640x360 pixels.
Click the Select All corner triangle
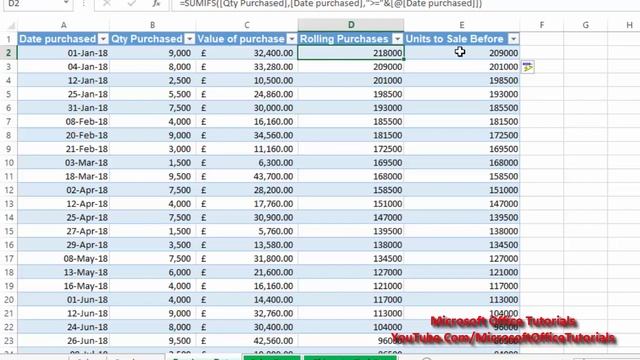[x=11, y=26]
